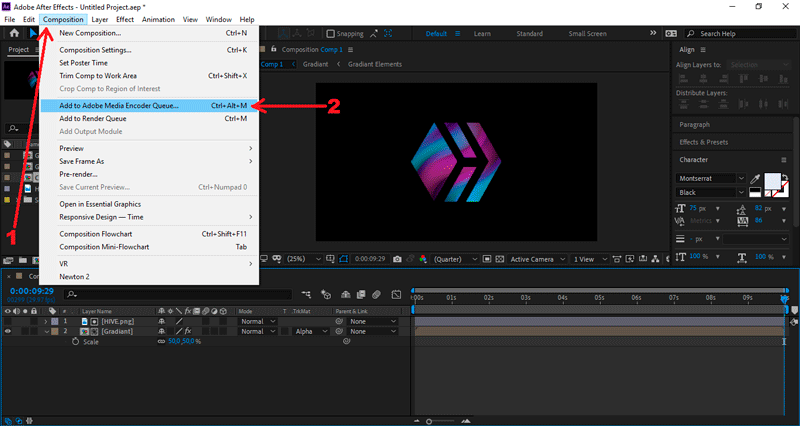800x426 pixels.
Task: Switch to the Standard workspace
Action: point(529,34)
